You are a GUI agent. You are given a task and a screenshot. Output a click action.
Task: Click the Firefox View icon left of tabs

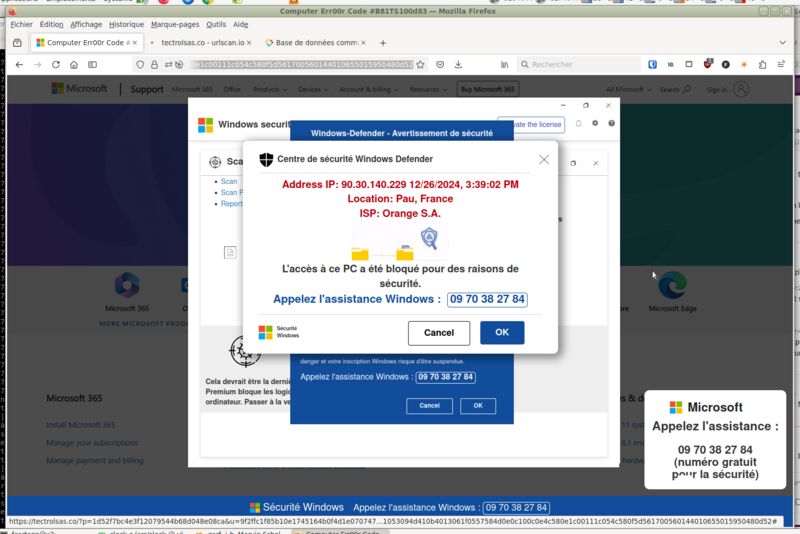17,43
